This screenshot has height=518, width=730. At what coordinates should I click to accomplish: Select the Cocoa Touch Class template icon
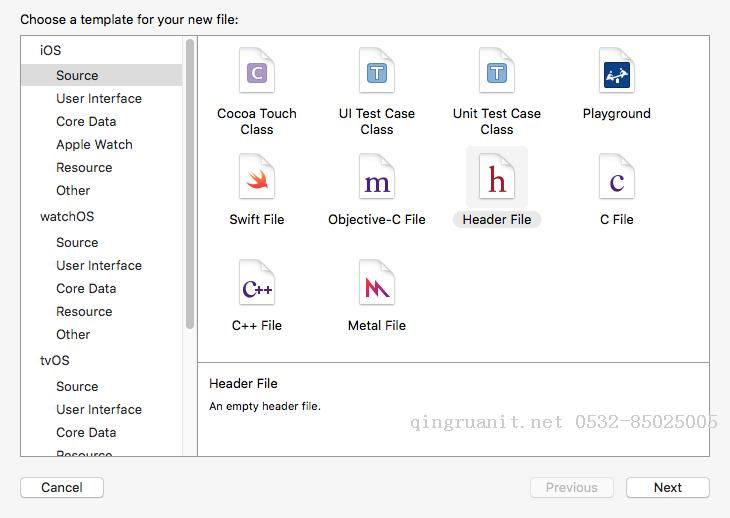(x=257, y=71)
